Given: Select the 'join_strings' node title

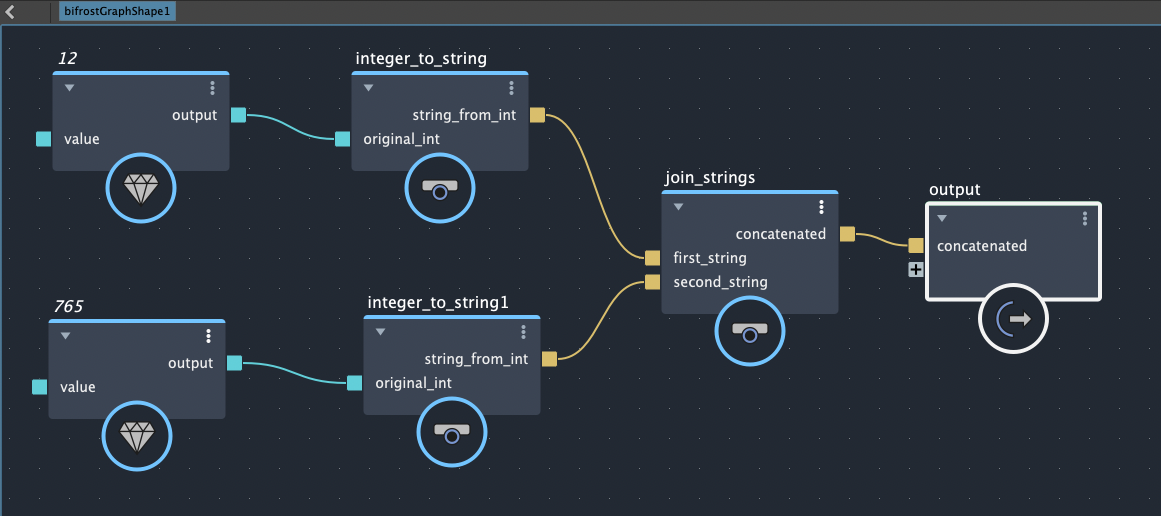Looking at the screenshot, I should click(710, 178).
